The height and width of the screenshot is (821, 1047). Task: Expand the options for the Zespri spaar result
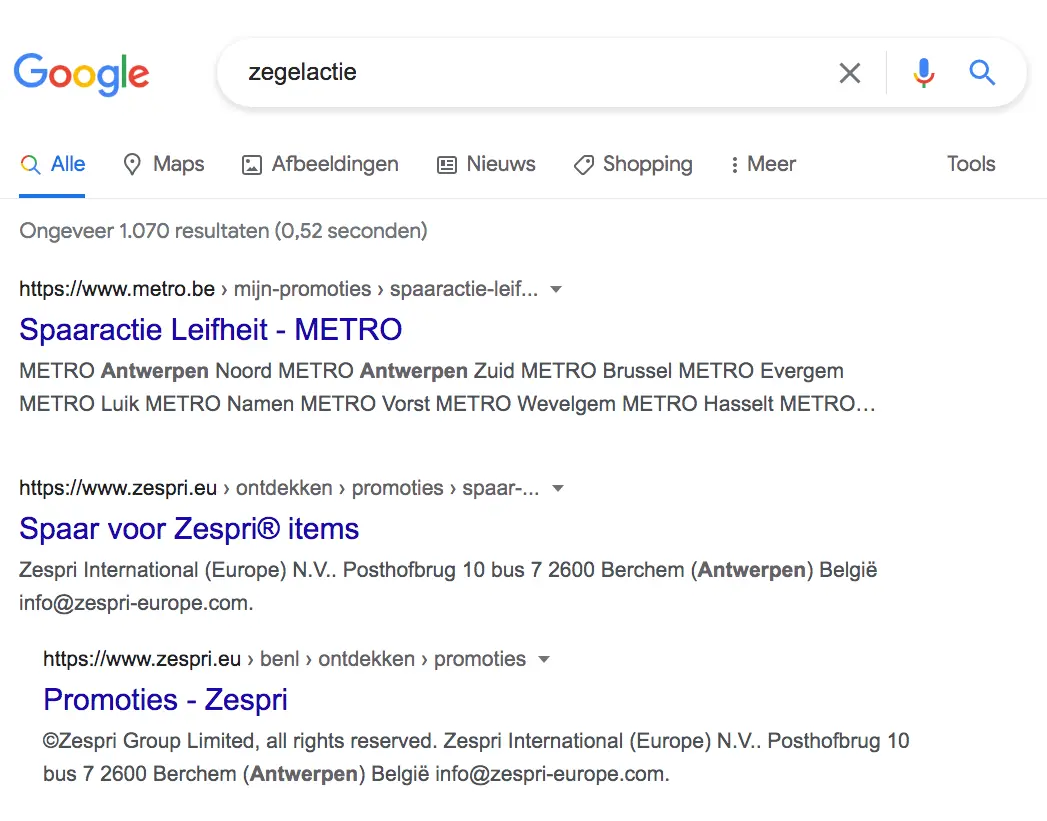pos(558,487)
